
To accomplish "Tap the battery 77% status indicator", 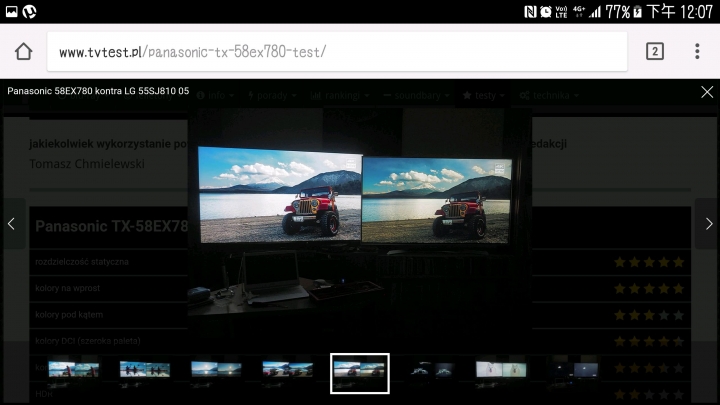I will (x=623, y=12).
